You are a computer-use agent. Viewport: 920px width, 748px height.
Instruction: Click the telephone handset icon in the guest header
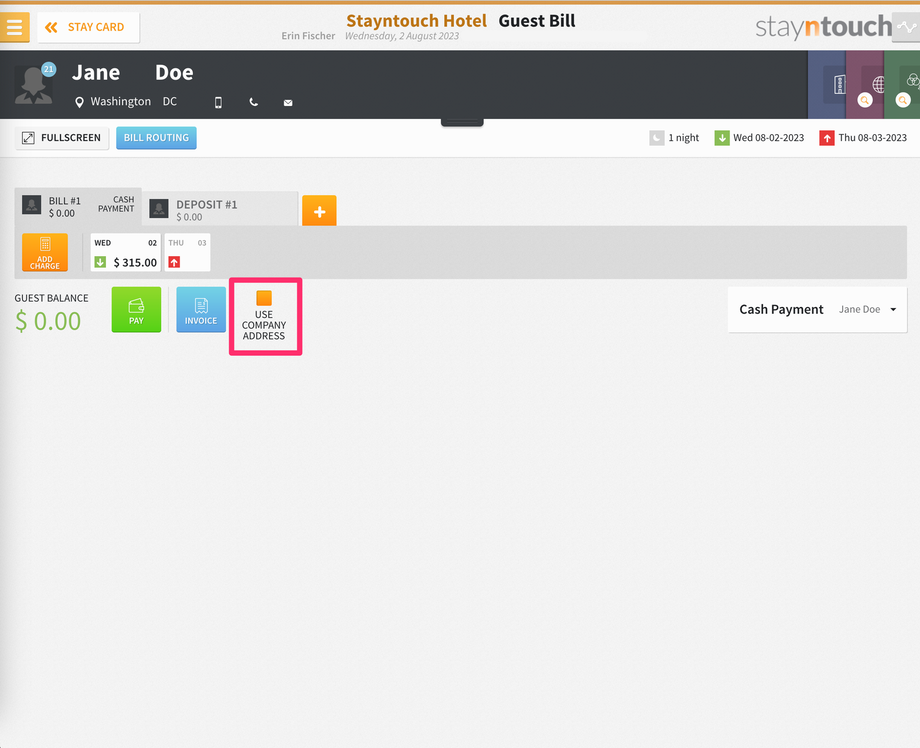pyautogui.click(x=253, y=102)
